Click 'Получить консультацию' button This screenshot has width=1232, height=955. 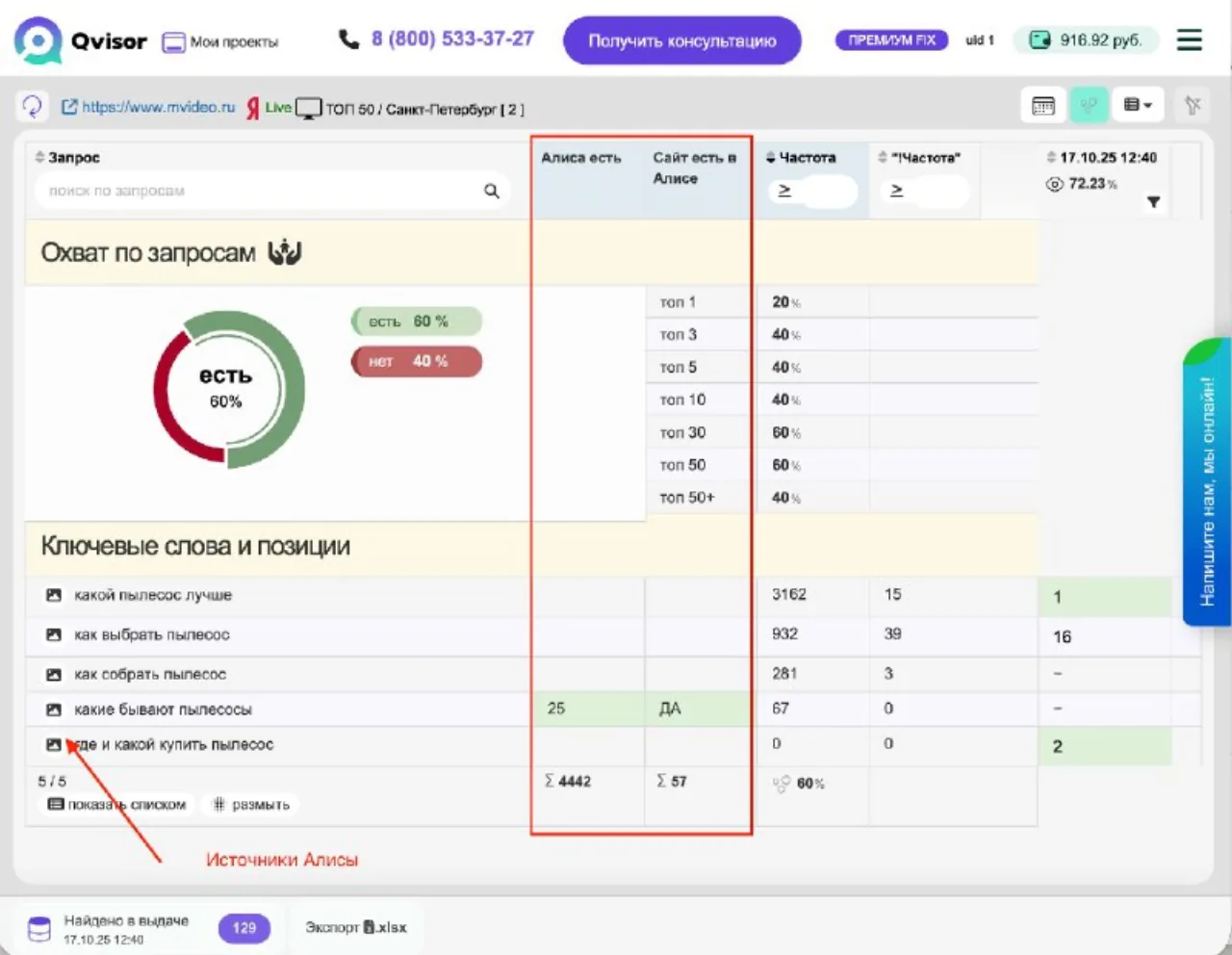[x=681, y=40]
